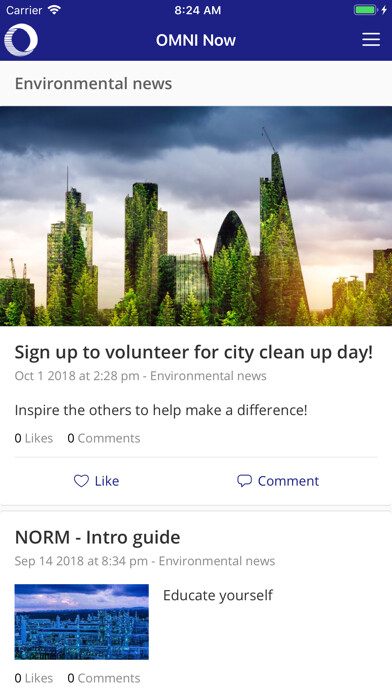The height and width of the screenshot is (696, 392).
Task: View 0 Comments on clean up post
Action: [104, 438]
